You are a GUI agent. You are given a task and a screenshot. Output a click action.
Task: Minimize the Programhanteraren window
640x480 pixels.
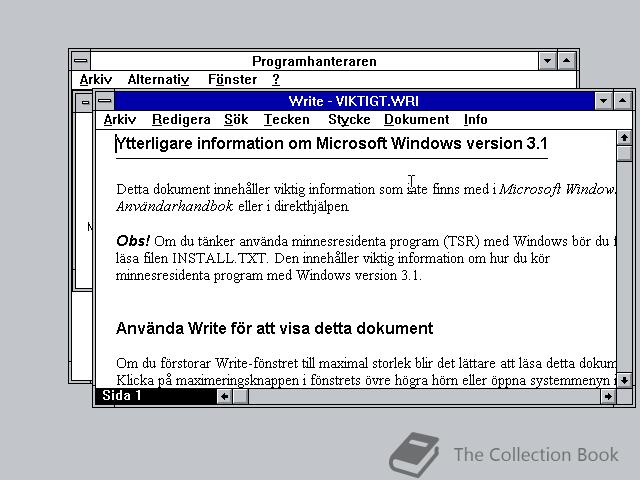pyautogui.click(x=547, y=61)
